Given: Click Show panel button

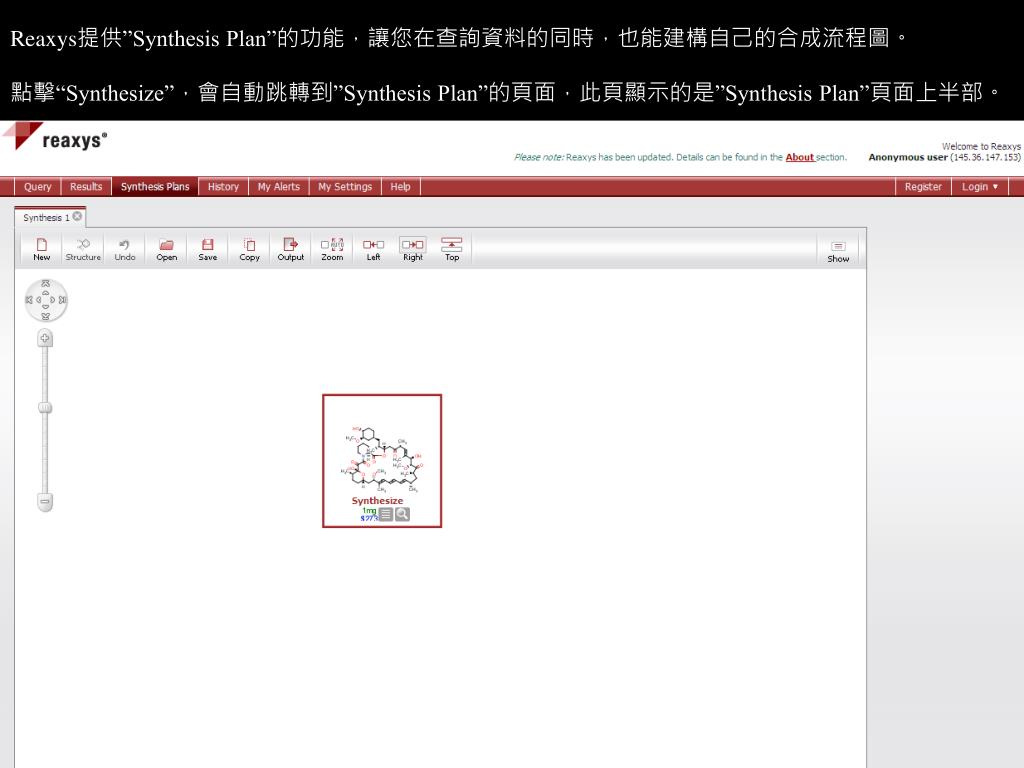Looking at the screenshot, I should (x=838, y=251).
